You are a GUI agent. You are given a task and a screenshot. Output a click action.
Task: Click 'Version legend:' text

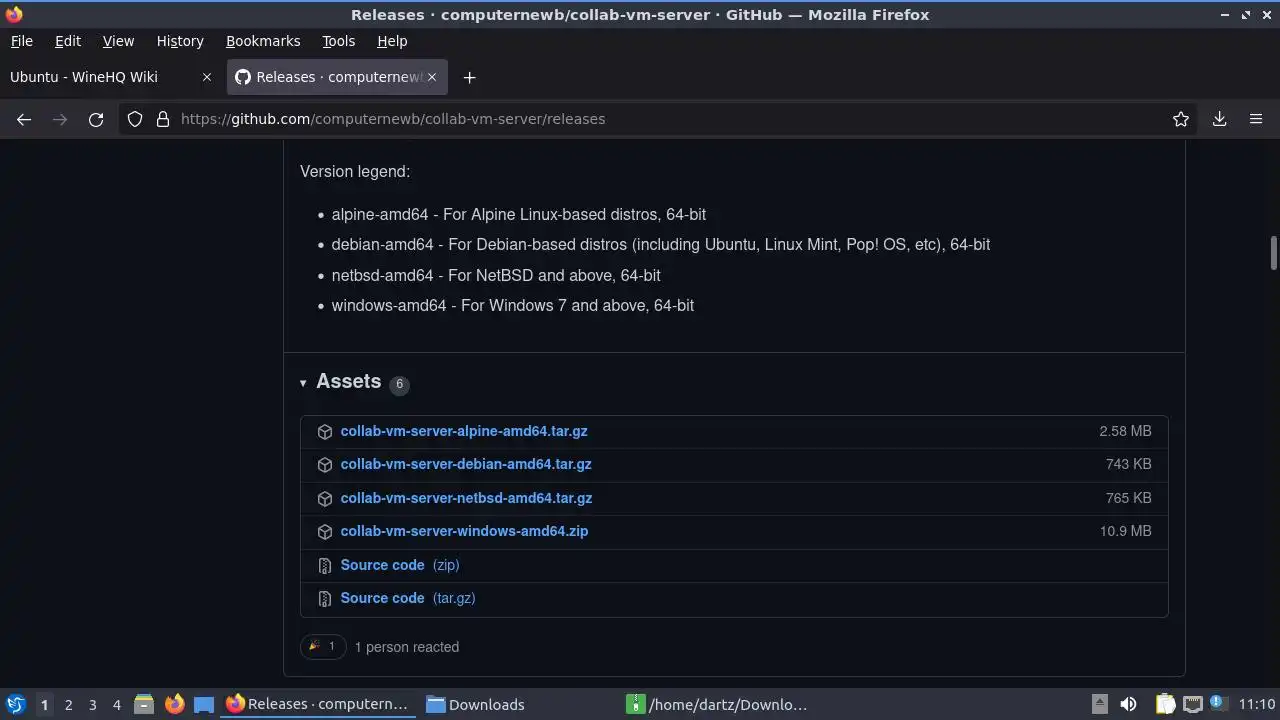coord(355,171)
